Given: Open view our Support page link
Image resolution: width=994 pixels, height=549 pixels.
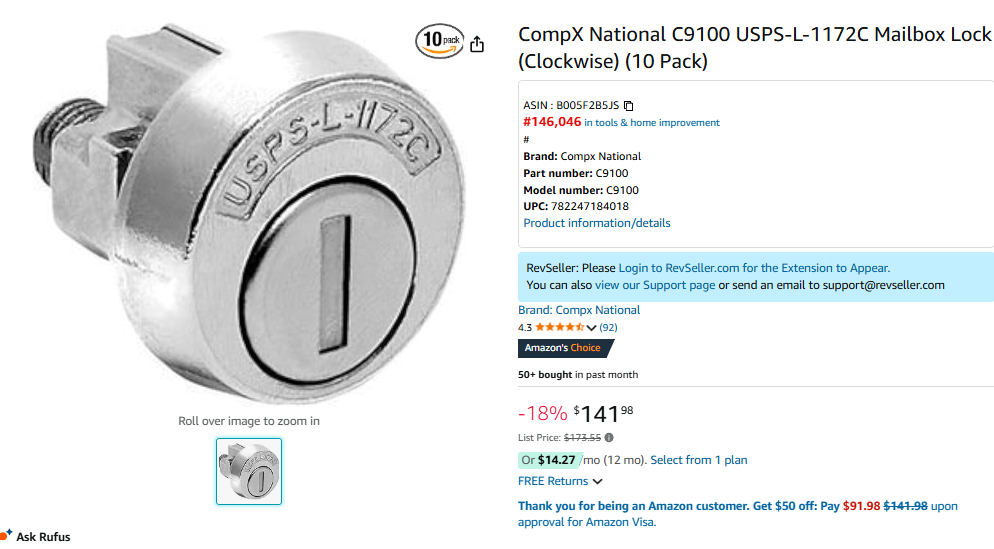Looking at the screenshot, I should [x=655, y=285].
